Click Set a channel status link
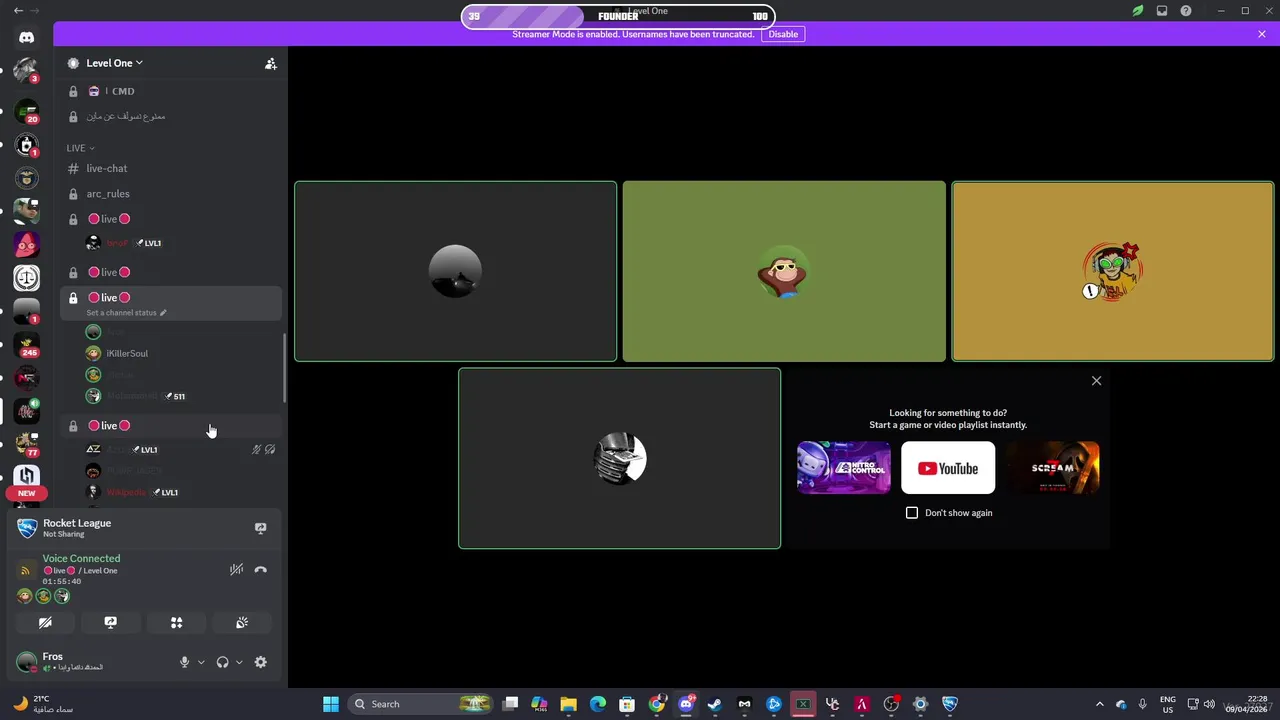The height and width of the screenshot is (720, 1280). [x=121, y=313]
